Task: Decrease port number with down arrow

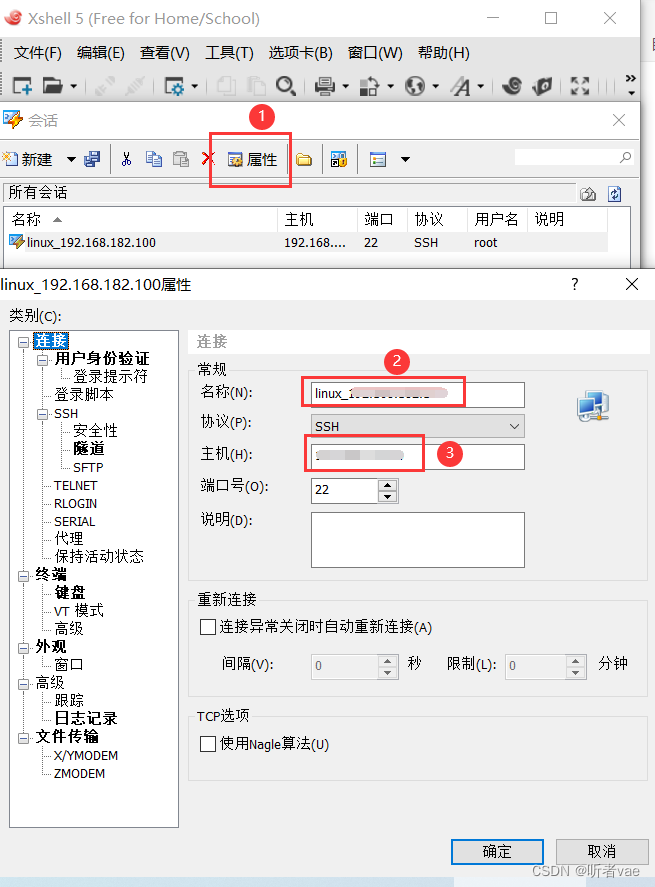Action: click(x=387, y=497)
